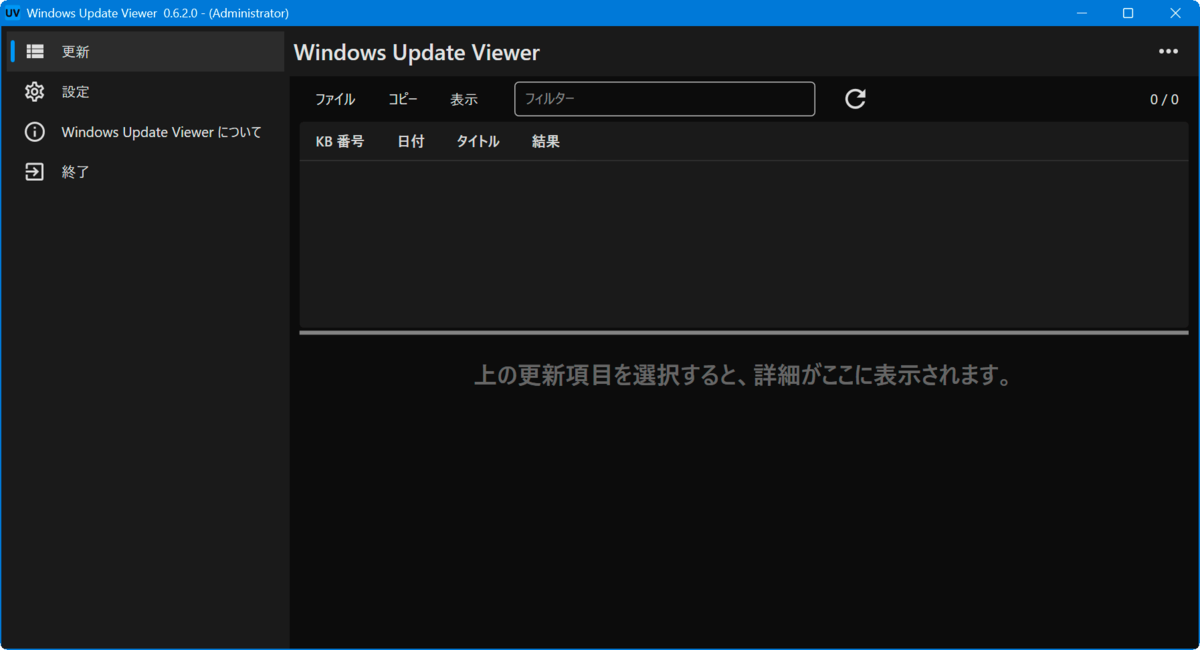Click the 更新 list icon in sidebar
This screenshot has width=1200, height=650.
click(x=35, y=51)
